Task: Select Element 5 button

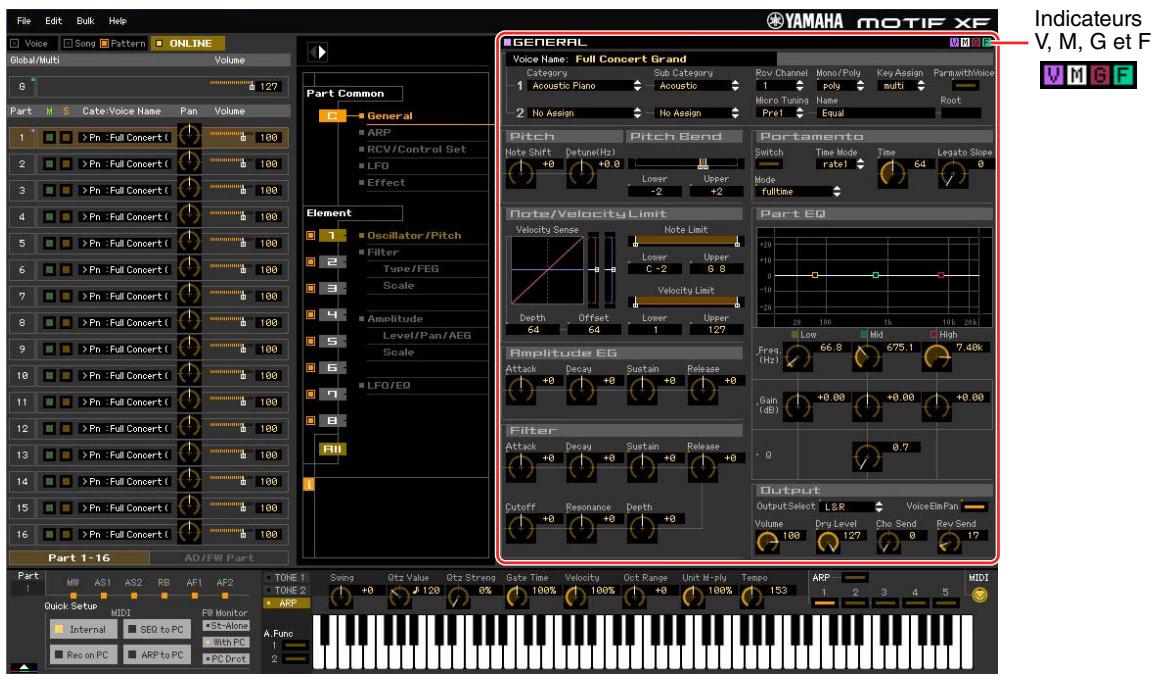Action: [x=332, y=341]
